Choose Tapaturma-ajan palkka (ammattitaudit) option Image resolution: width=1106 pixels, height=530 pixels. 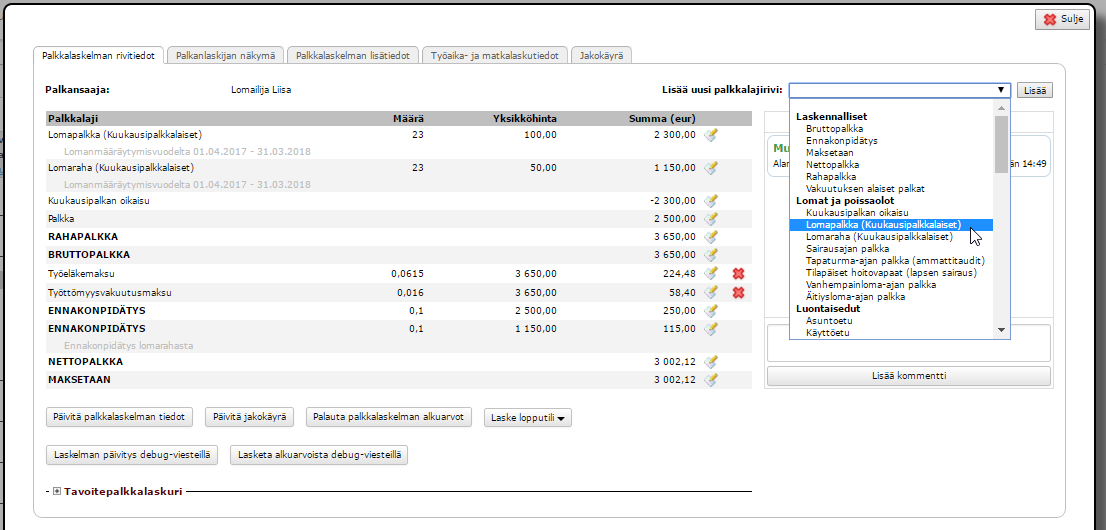pyautogui.click(x=895, y=260)
